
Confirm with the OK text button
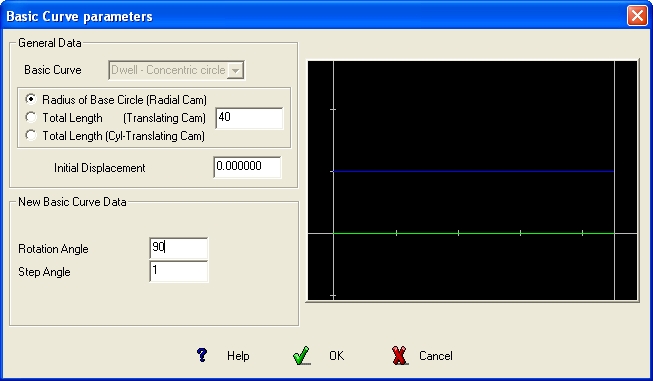[336, 356]
